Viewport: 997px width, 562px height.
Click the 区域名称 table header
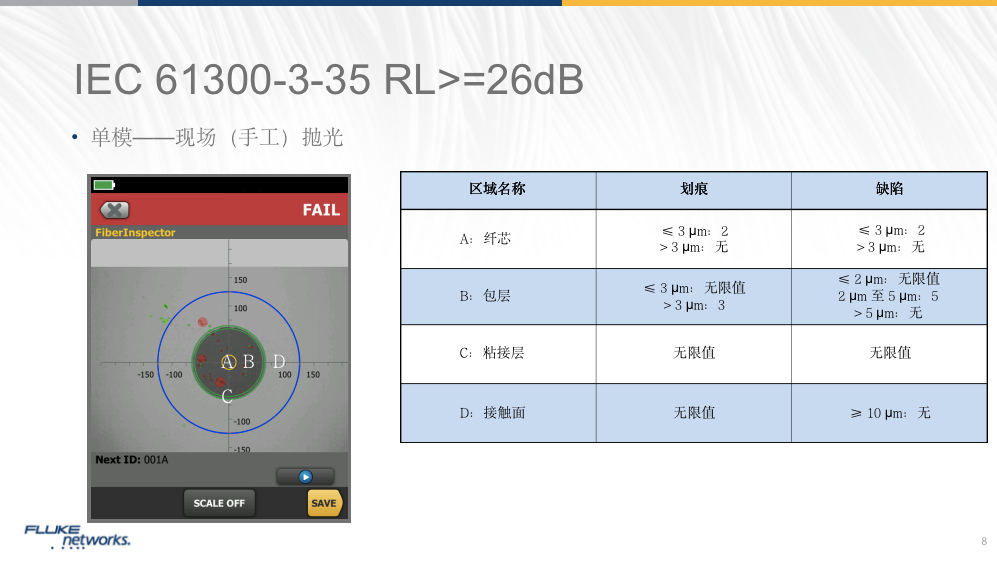coord(497,189)
